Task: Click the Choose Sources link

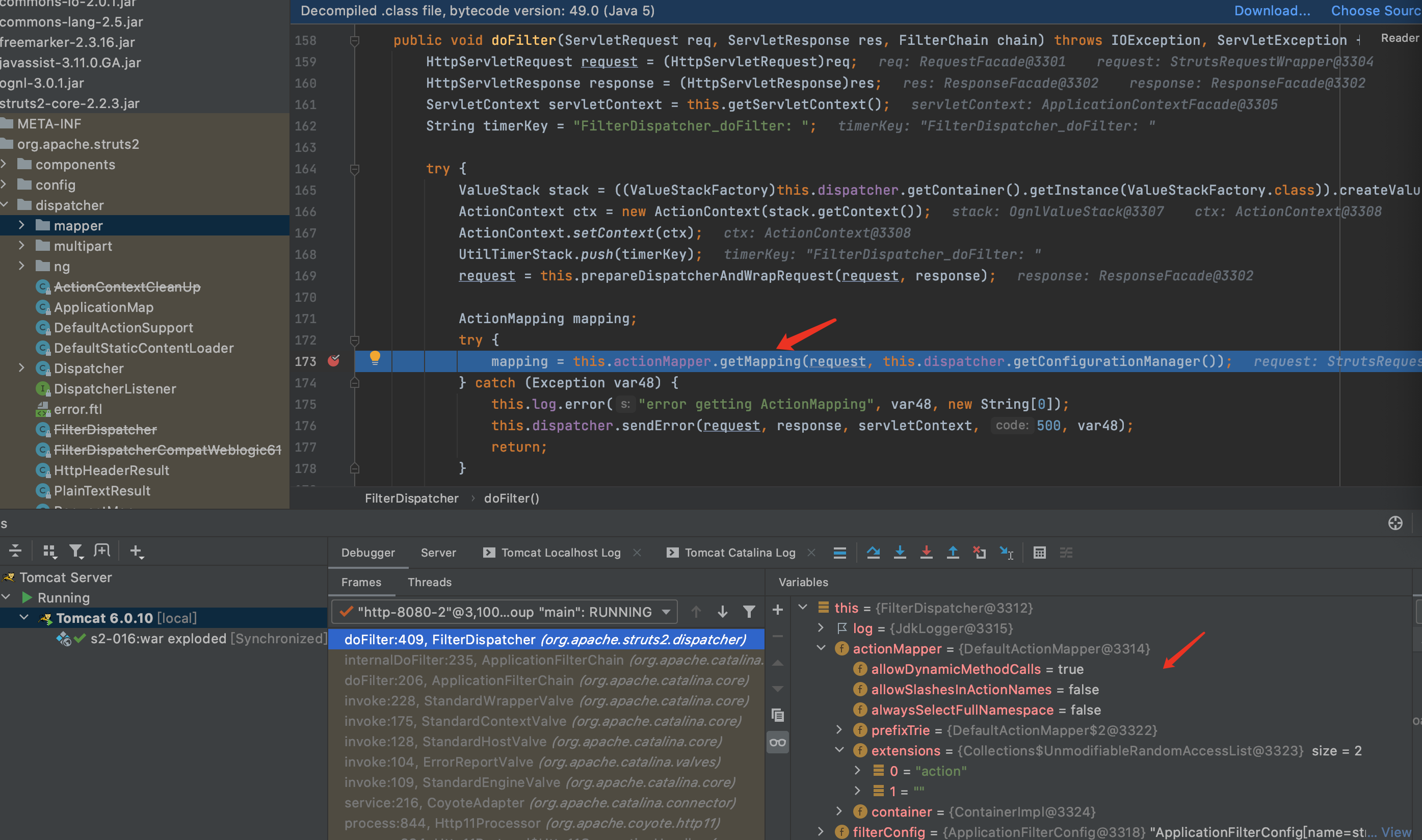Action: (x=1376, y=11)
